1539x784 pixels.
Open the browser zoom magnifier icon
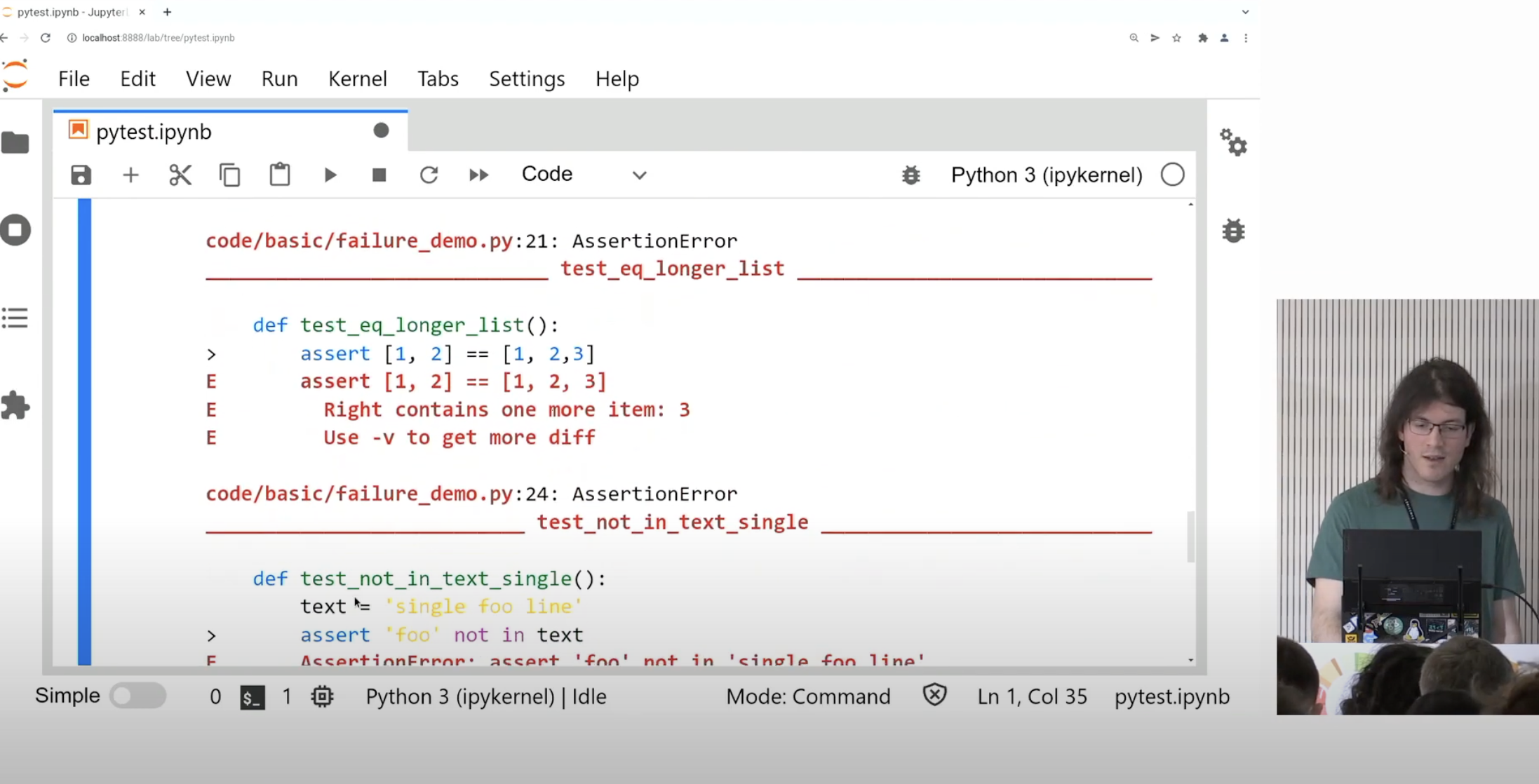[x=1134, y=38]
